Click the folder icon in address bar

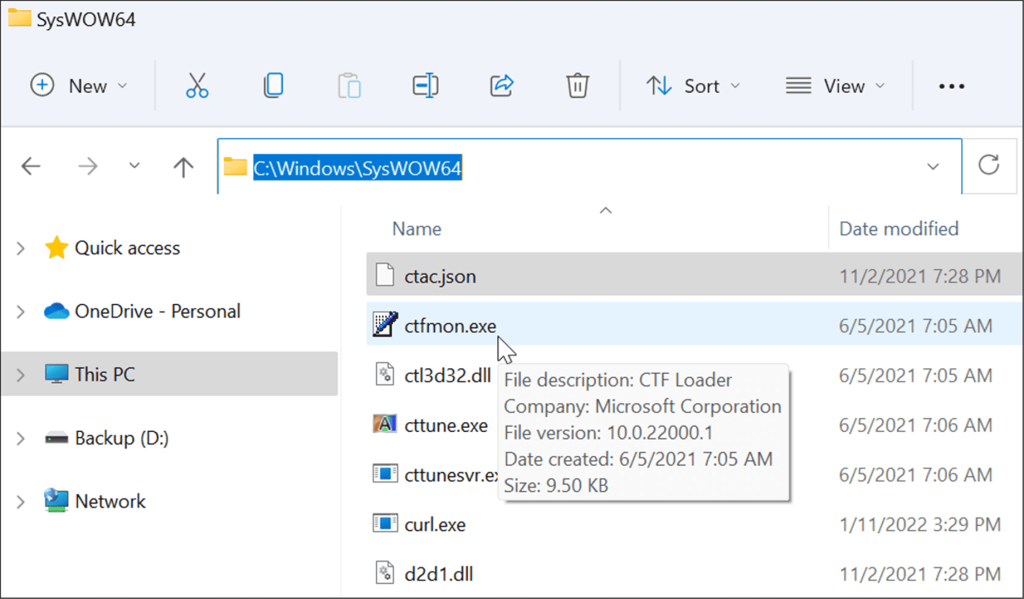[x=235, y=167]
